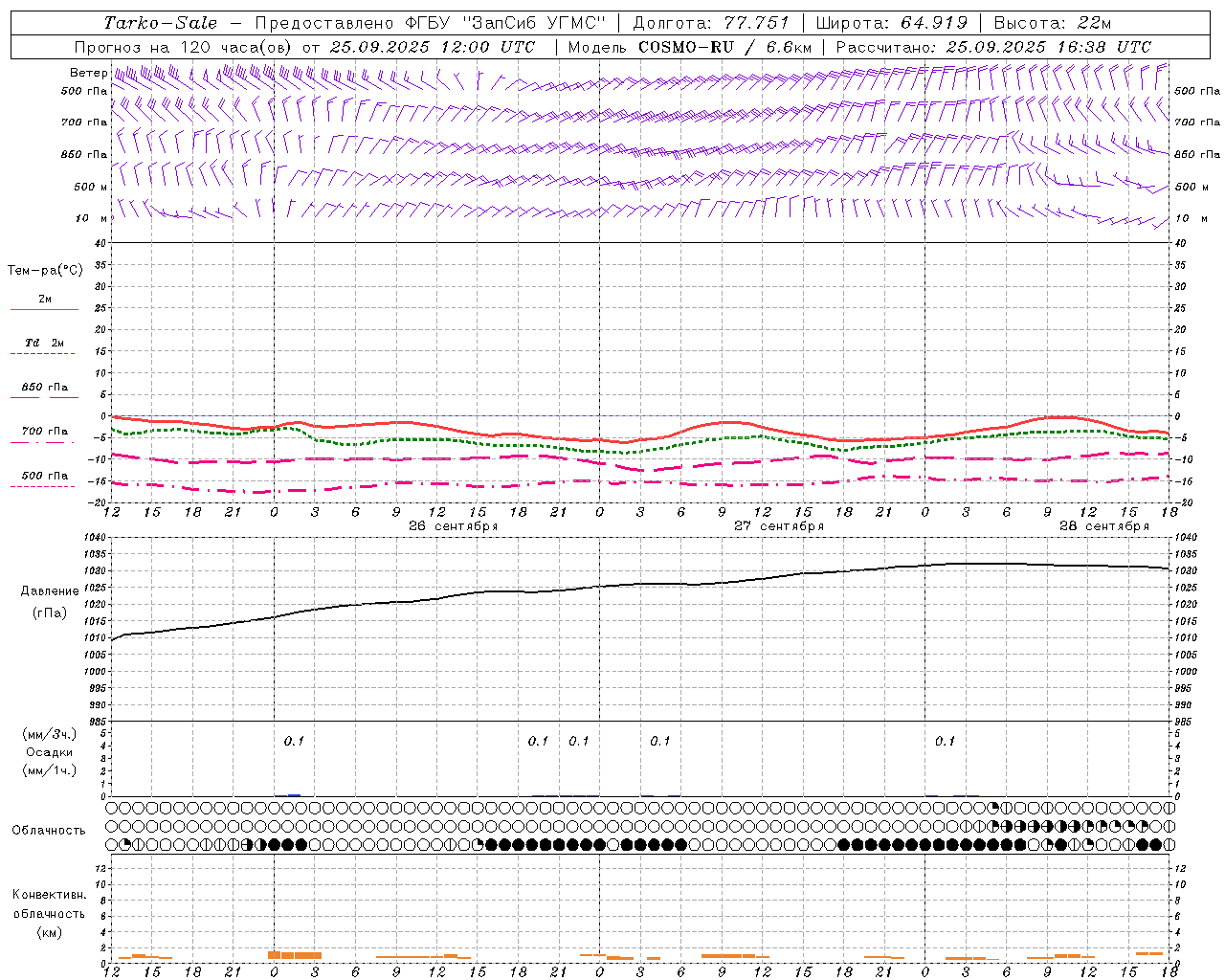1225x980 pixels.
Task: Select the "(км)" unit under convective cloudiness
Action: pos(49,932)
